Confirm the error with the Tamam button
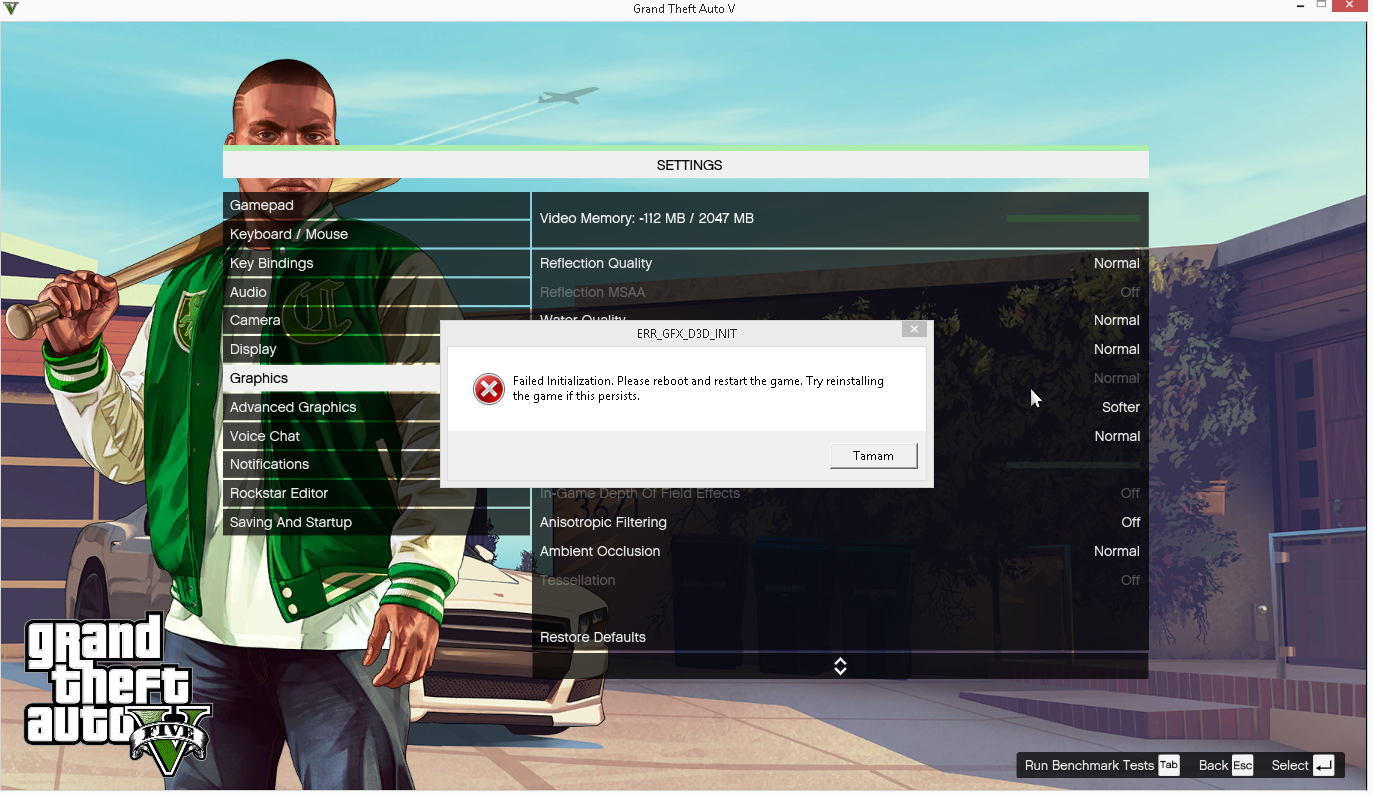 pos(873,456)
